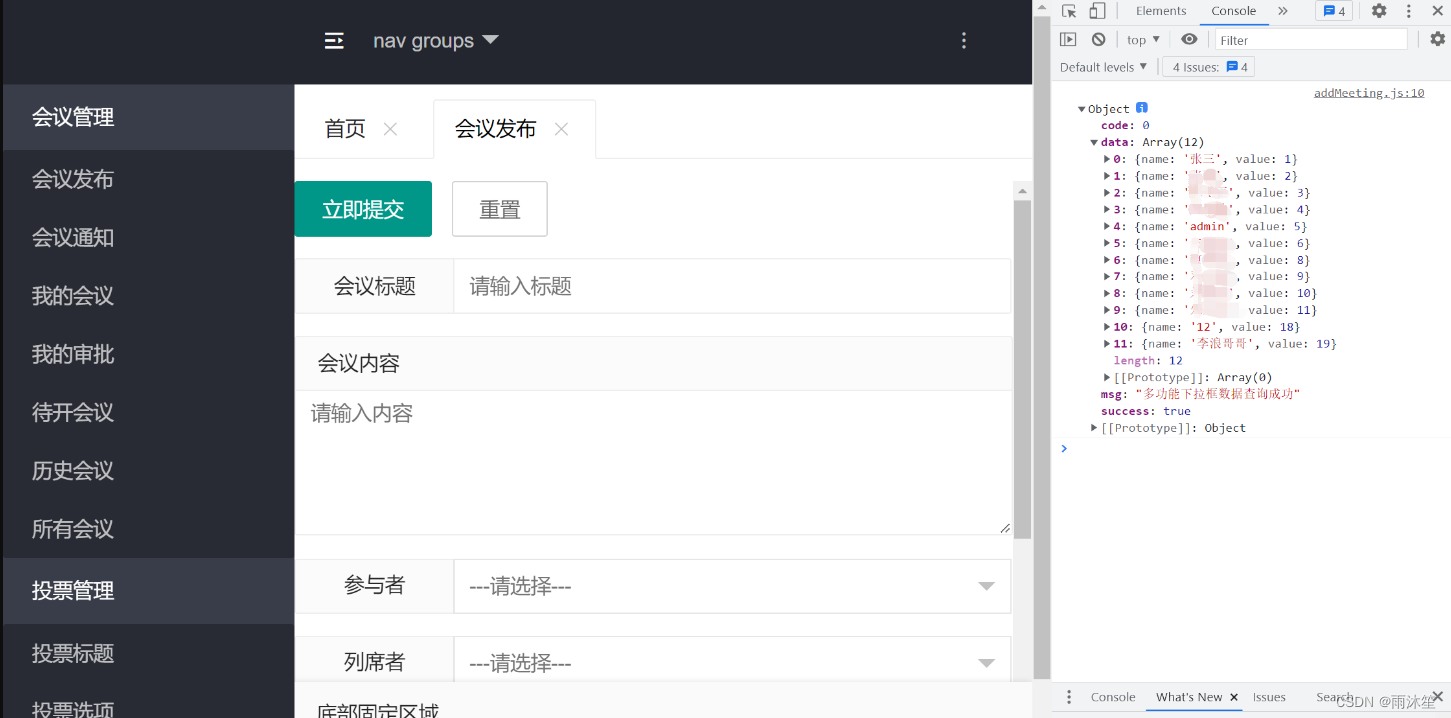The image size is (1451, 718).
Task: Collapse the side menu with hamburger icon
Action: [x=334, y=41]
